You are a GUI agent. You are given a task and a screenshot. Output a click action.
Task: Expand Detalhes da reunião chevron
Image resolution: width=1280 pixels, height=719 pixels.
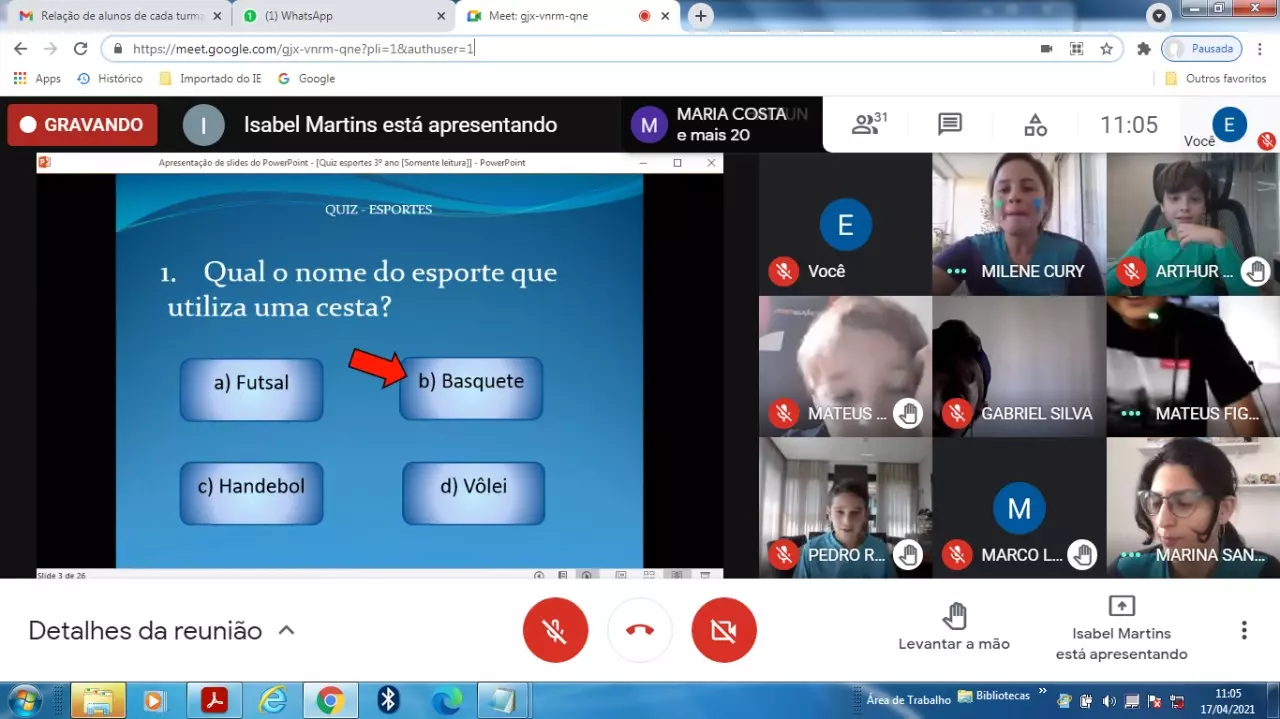[286, 631]
